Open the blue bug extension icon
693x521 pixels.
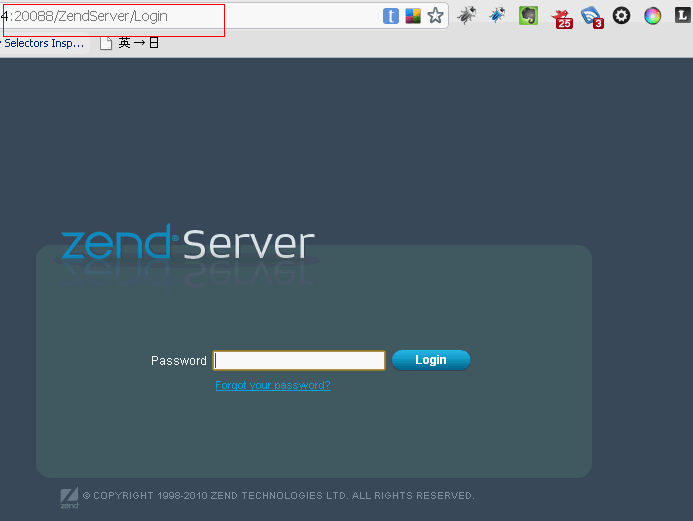pyautogui.click(x=497, y=15)
